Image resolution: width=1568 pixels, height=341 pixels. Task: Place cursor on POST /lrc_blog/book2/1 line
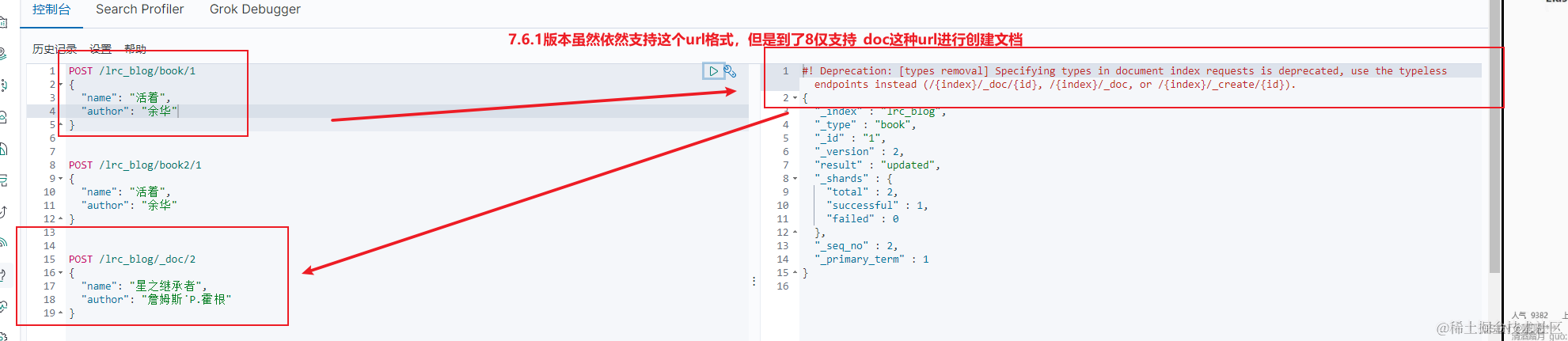click(135, 165)
